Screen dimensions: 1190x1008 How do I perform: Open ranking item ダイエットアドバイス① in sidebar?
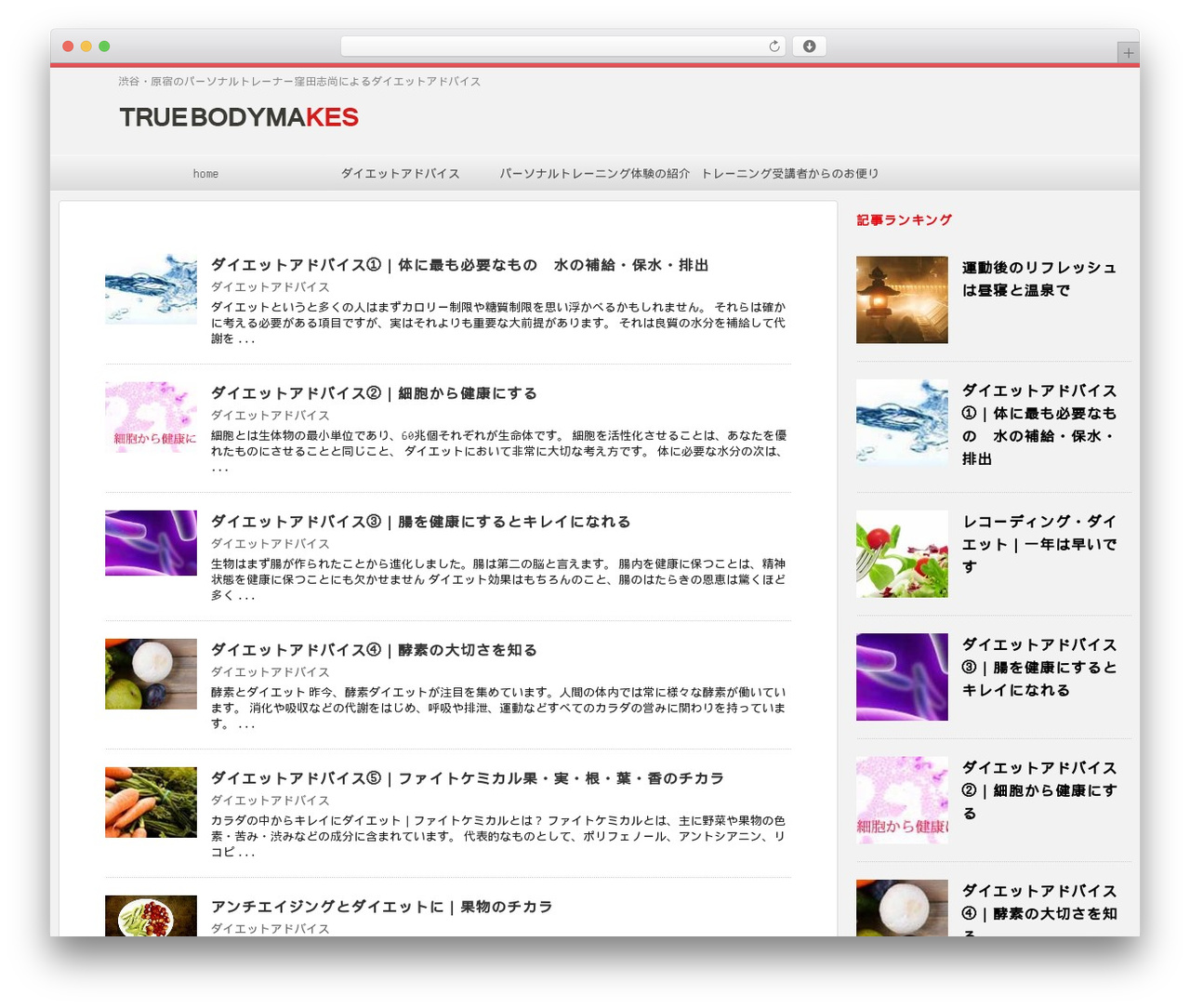point(1038,425)
